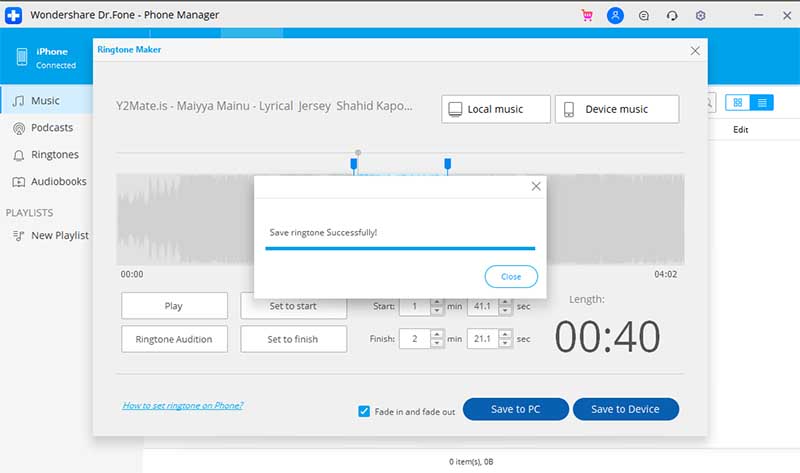Click Set to start button
This screenshot has width=800, height=473.
(293, 306)
